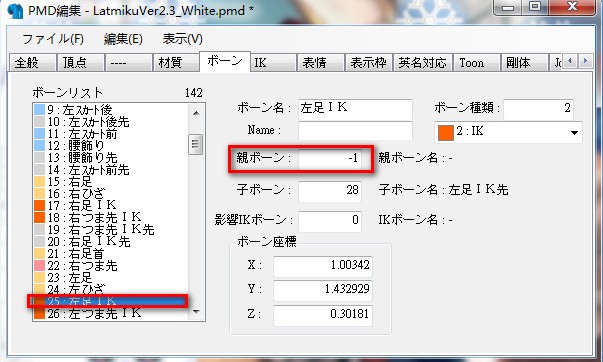The height and width of the screenshot is (362, 603).
Task: Switch to the ---- tab
Action: tap(128, 62)
